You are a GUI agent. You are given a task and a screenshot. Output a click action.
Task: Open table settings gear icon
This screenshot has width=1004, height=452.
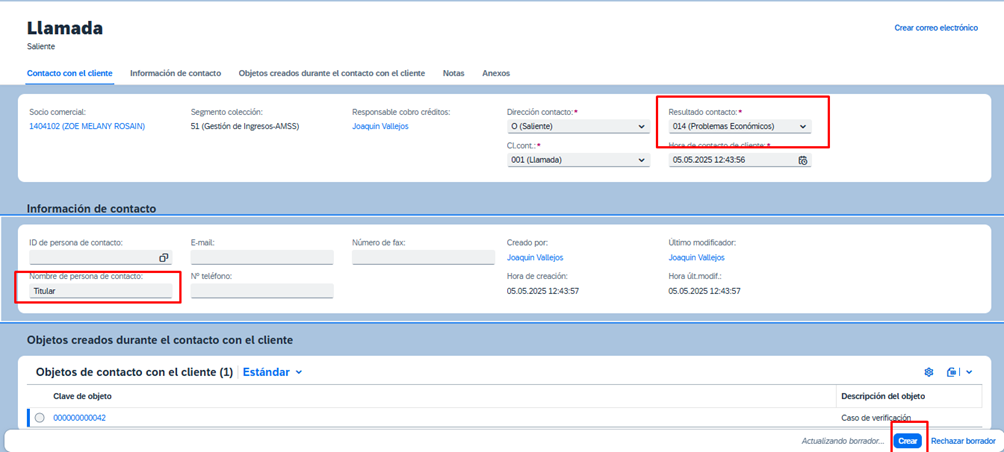coord(928,372)
